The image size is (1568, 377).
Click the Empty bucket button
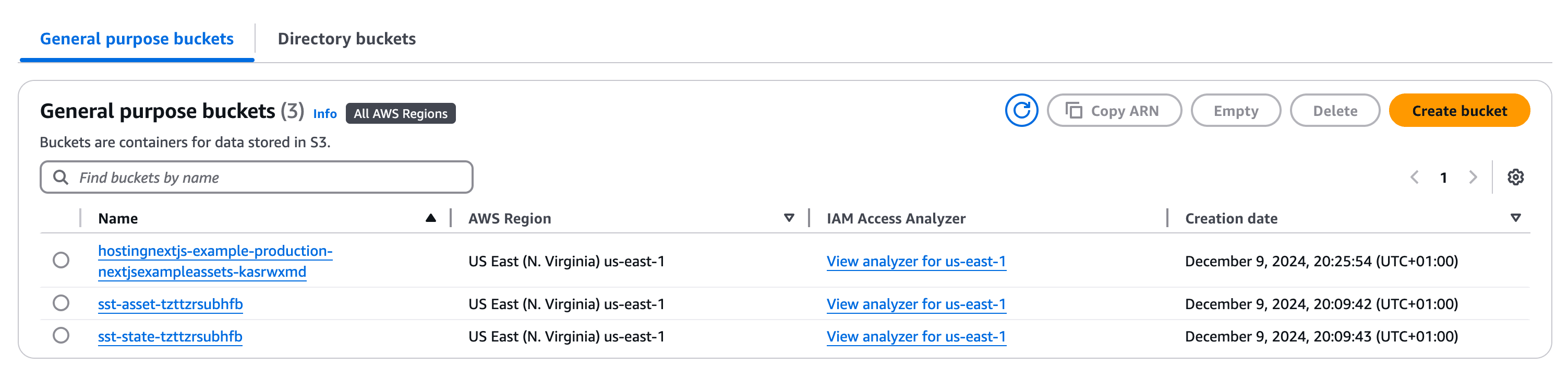click(1235, 111)
